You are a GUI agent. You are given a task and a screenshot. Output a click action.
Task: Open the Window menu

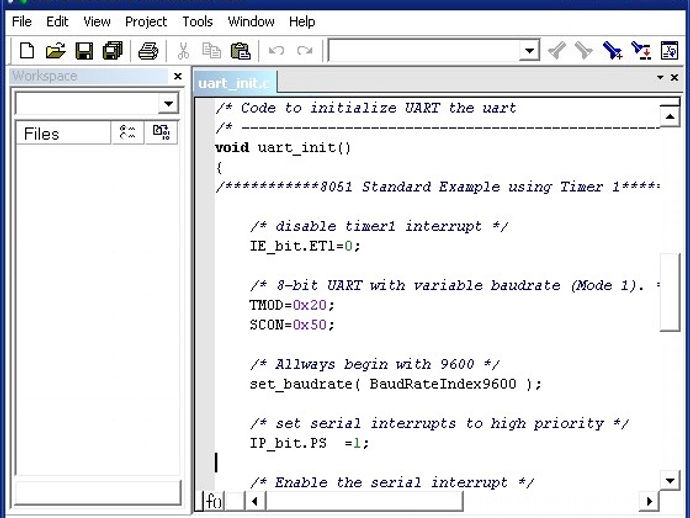pyautogui.click(x=251, y=22)
